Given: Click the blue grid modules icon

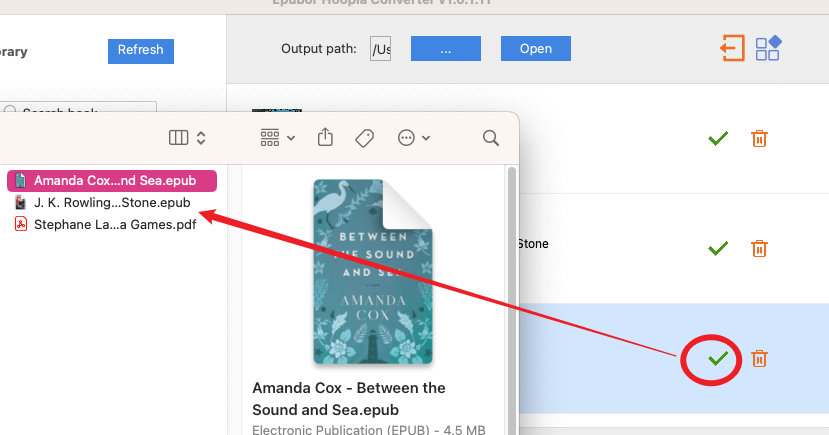Looking at the screenshot, I should [768, 48].
